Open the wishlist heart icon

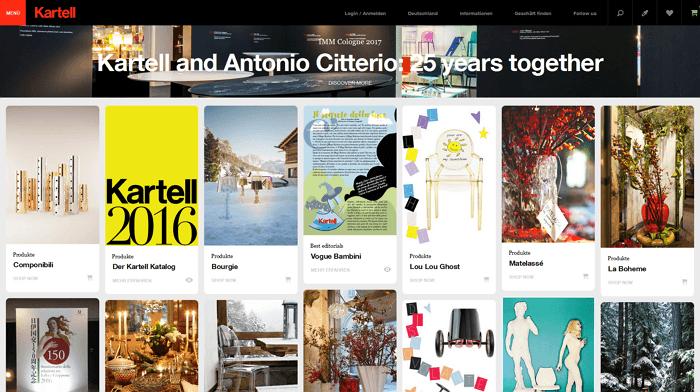[669, 13]
